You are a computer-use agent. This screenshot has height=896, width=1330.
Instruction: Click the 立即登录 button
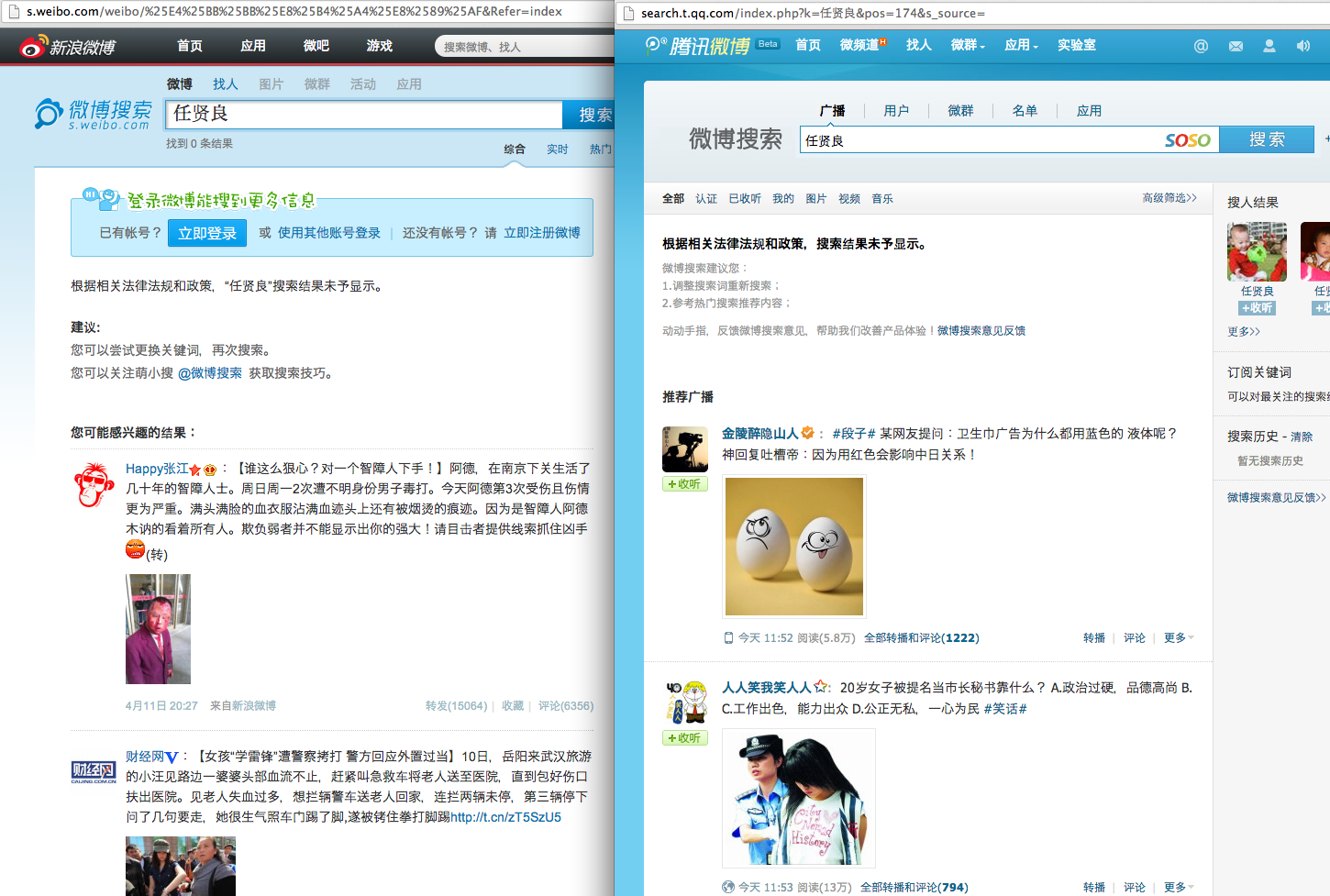point(207,233)
